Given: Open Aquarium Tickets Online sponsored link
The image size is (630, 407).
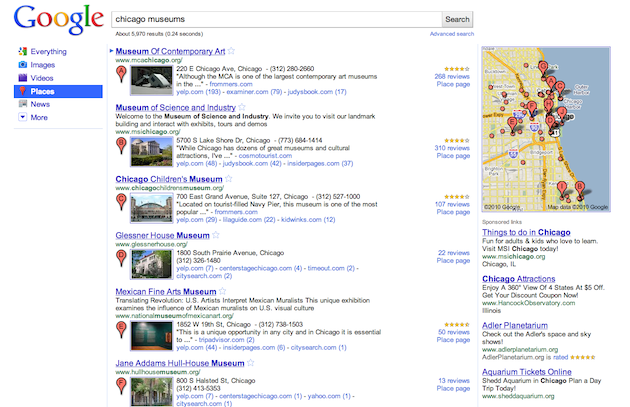Looking at the screenshot, I should click(526, 372).
